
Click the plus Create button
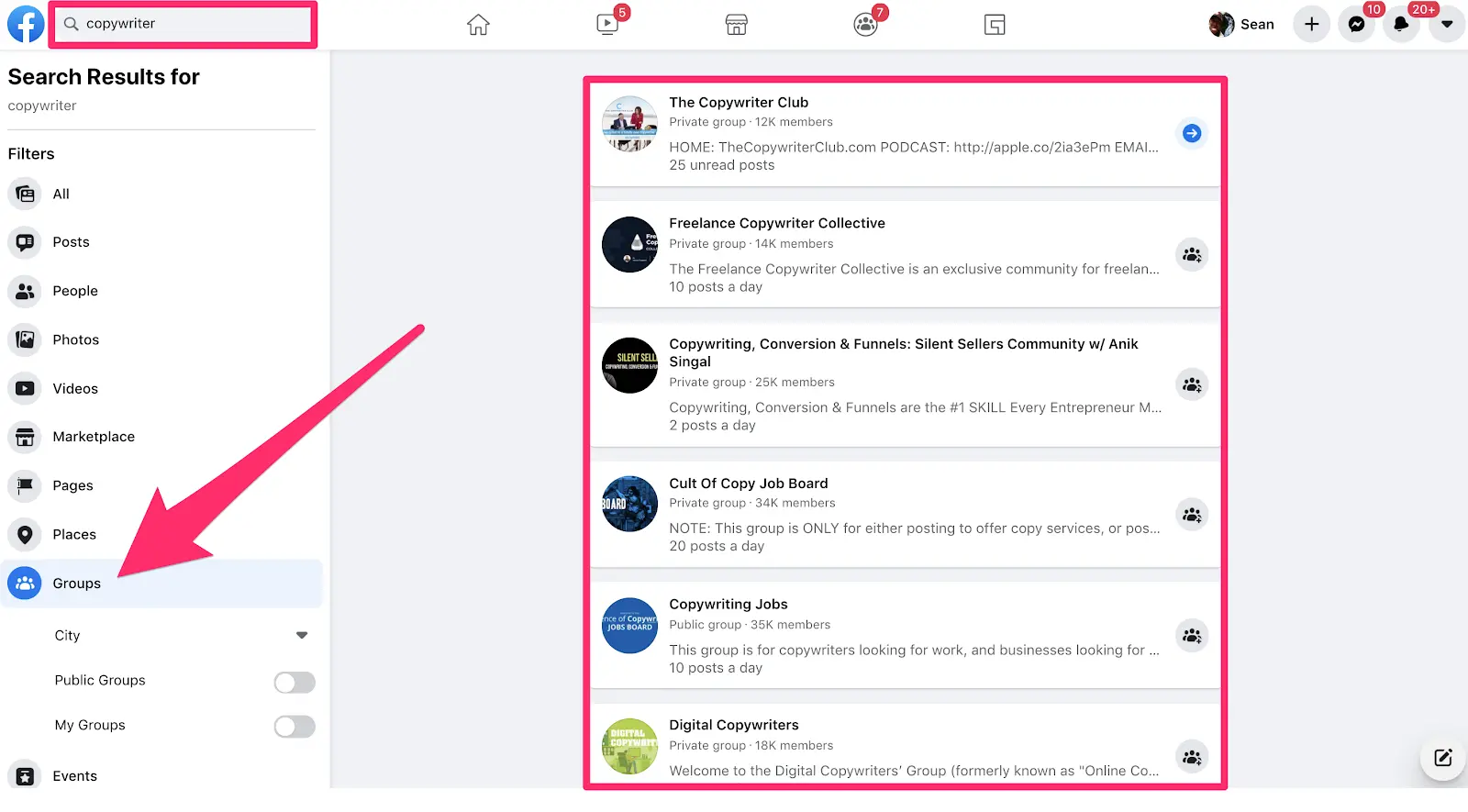click(1312, 25)
